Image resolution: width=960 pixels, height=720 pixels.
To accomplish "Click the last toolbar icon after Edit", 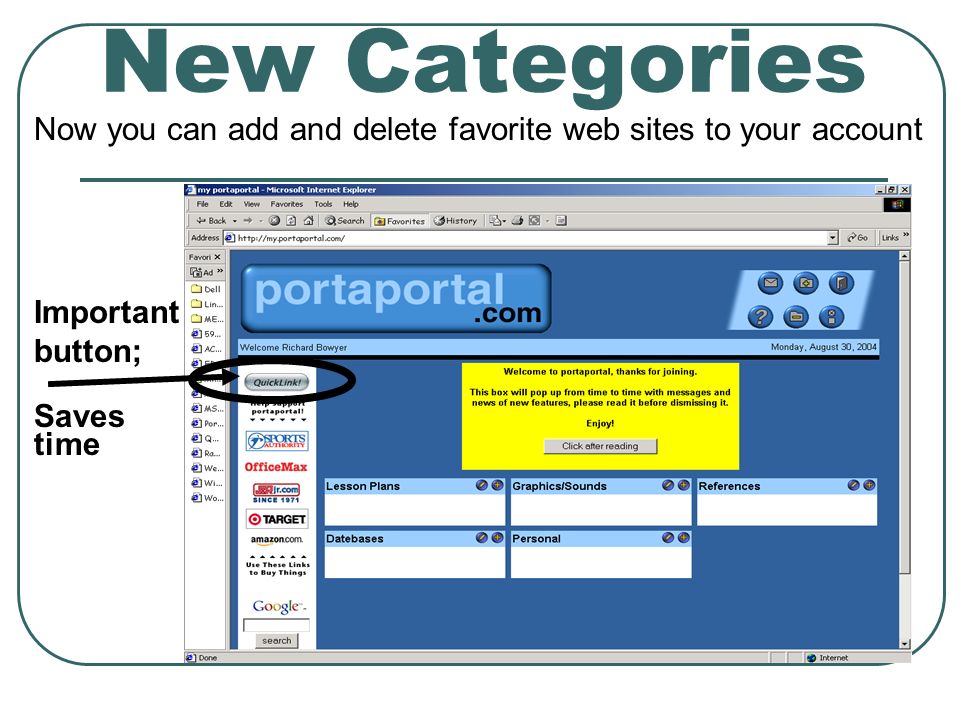I will (x=561, y=221).
